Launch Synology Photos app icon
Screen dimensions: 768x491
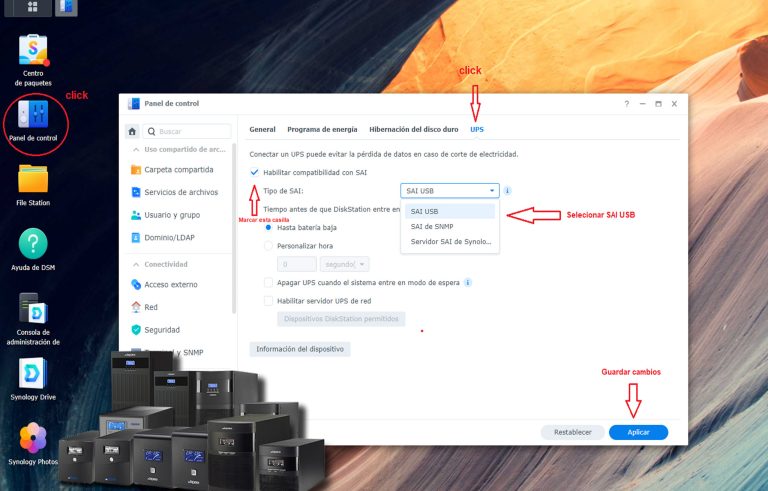click(33, 438)
